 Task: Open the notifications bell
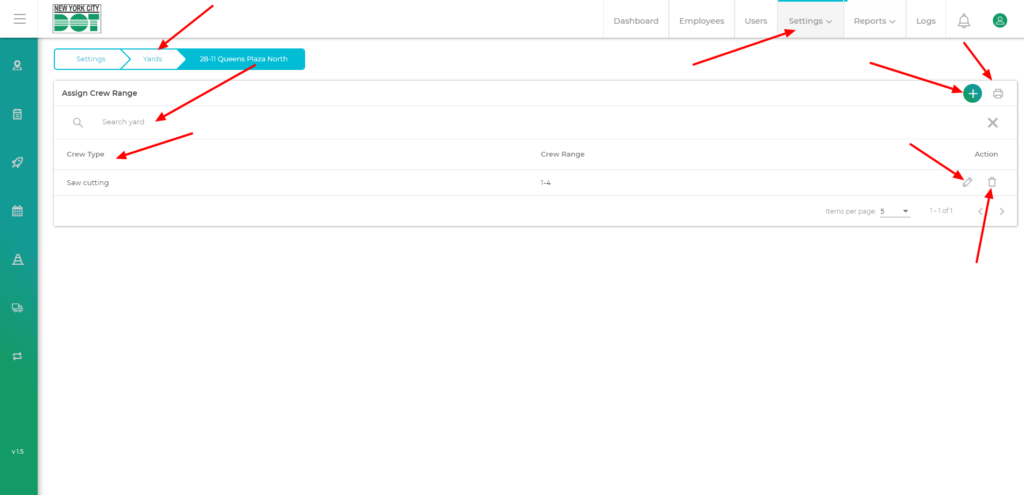click(x=964, y=20)
